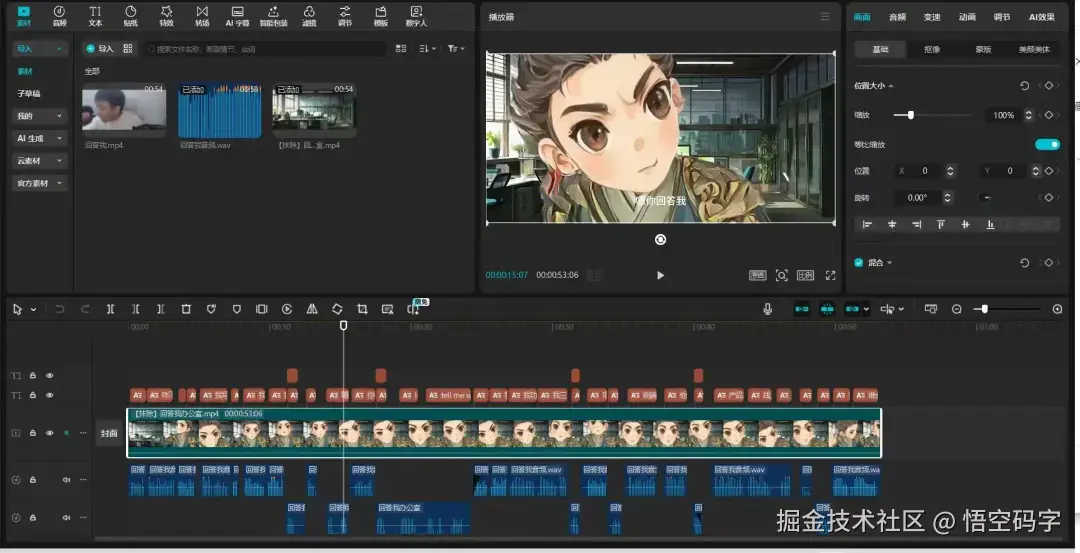Open the 模板 templates panel
Viewport: 1080px width, 553px height.
click(381, 16)
